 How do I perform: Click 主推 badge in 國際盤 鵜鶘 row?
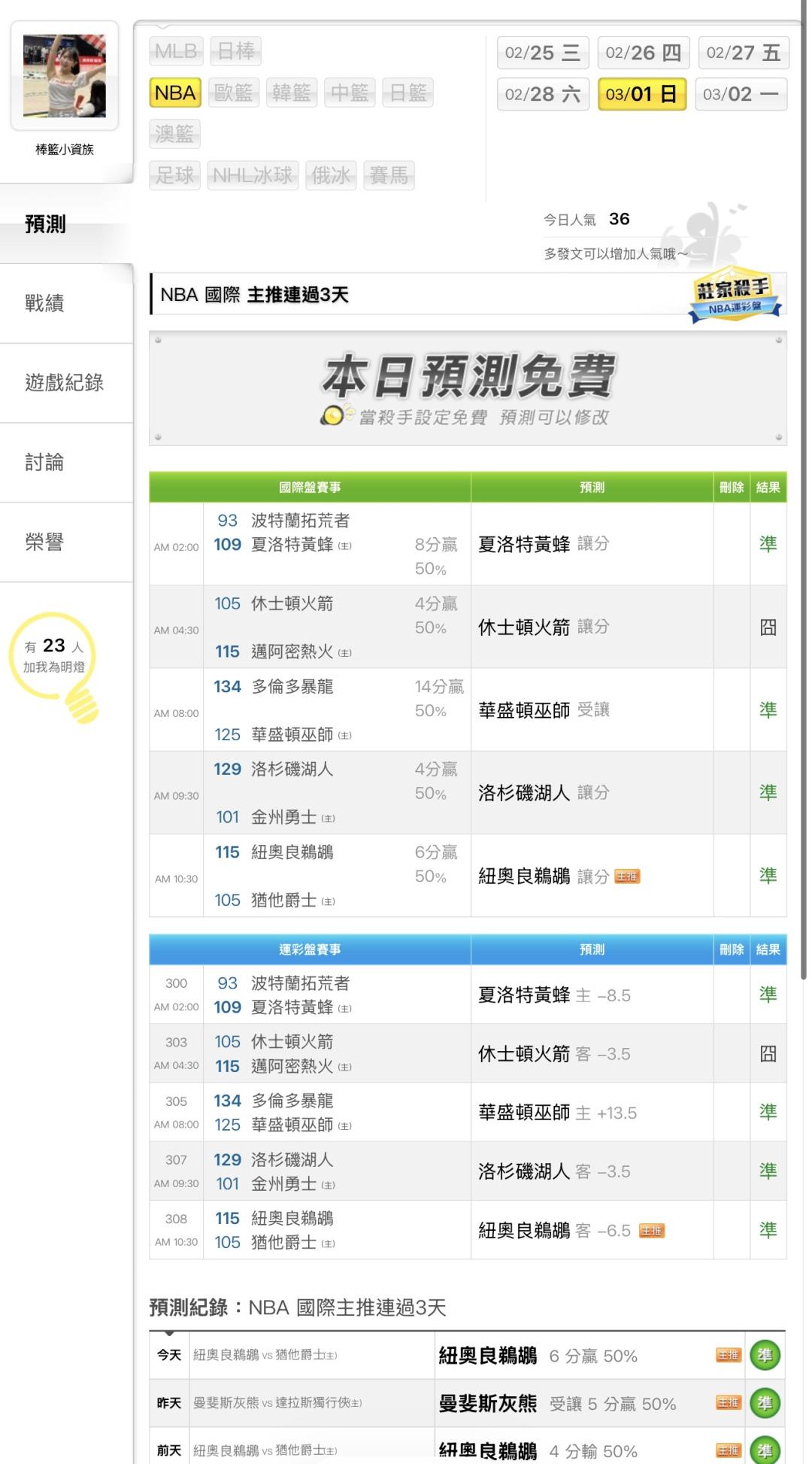[627, 876]
